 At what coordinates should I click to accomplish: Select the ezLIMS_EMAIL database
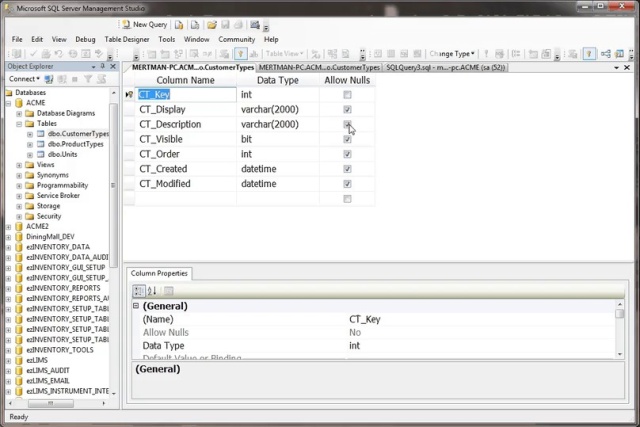coord(48,381)
